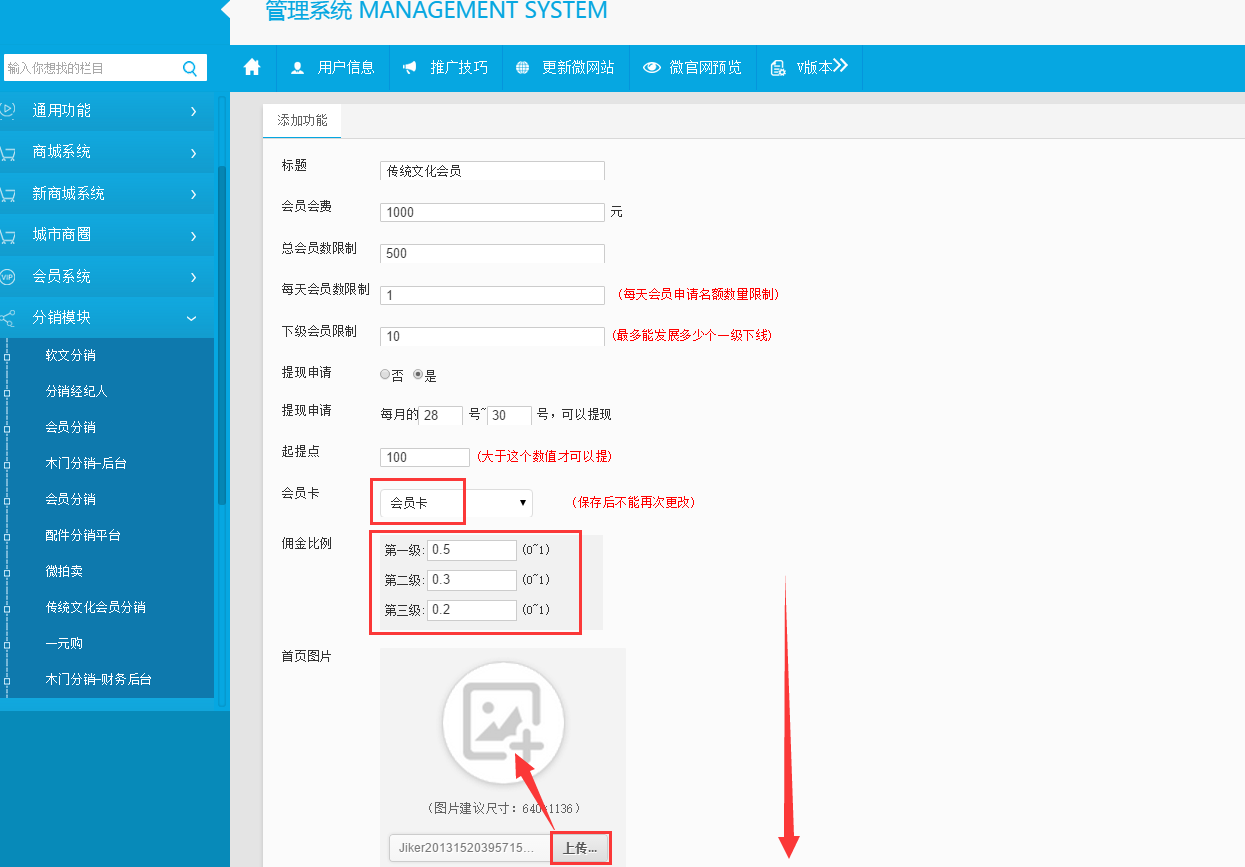Click the 第三级 commission input 0.2

pos(472,610)
